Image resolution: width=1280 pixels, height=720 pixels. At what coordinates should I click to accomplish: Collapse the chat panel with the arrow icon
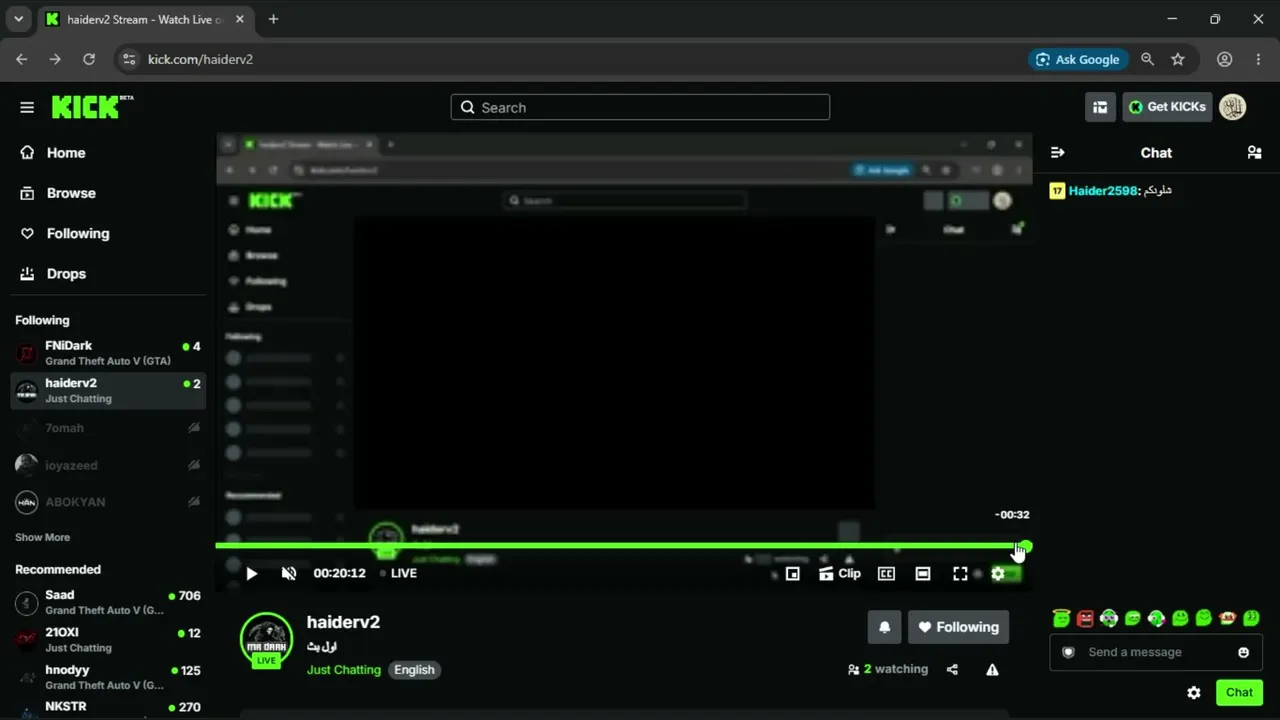tap(1057, 153)
